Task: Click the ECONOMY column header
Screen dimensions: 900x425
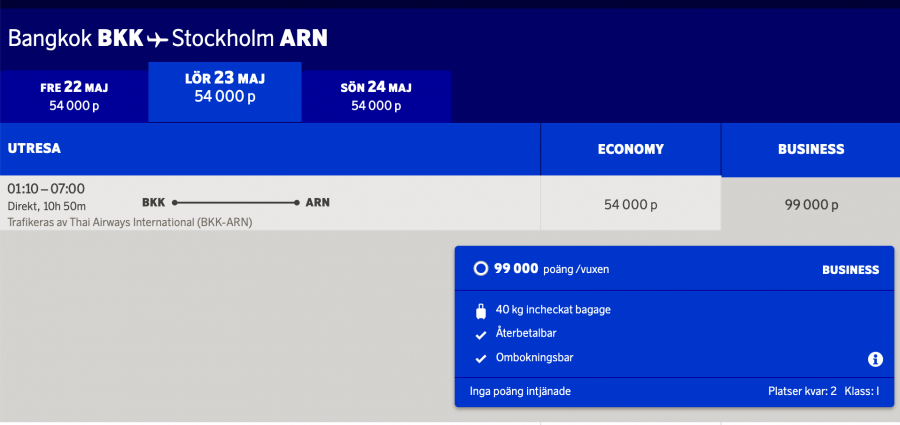Action: 630,149
